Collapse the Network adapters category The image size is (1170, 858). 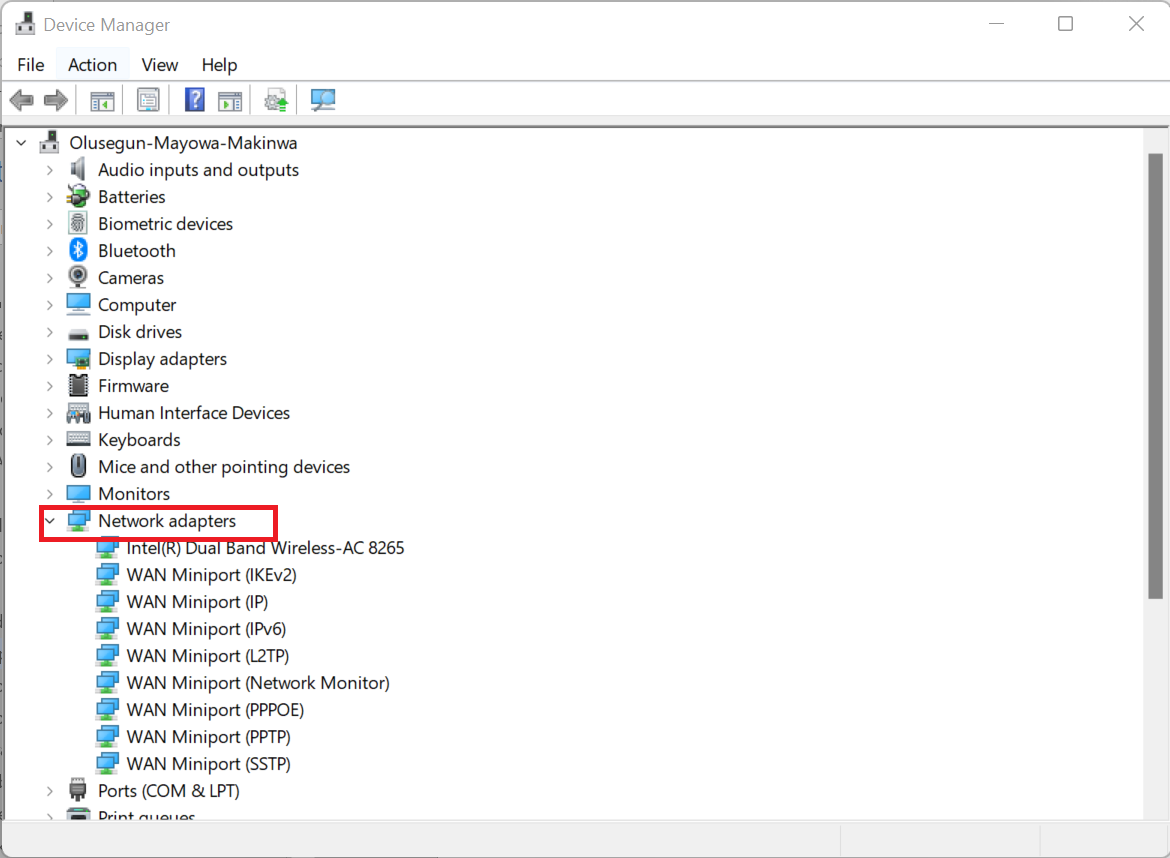coord(49,521)
